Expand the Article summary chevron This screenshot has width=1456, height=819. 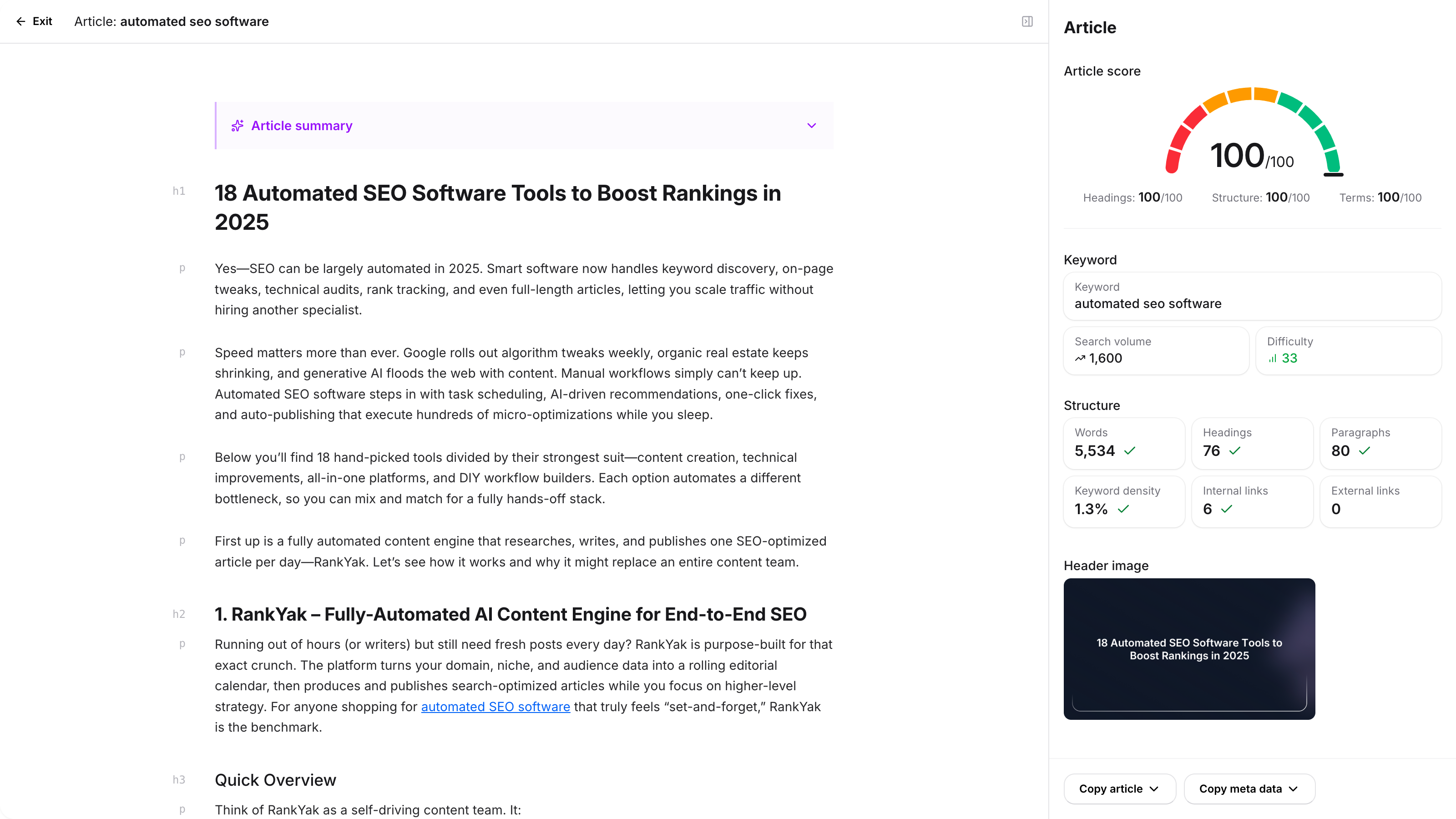(x=811, y=126)
